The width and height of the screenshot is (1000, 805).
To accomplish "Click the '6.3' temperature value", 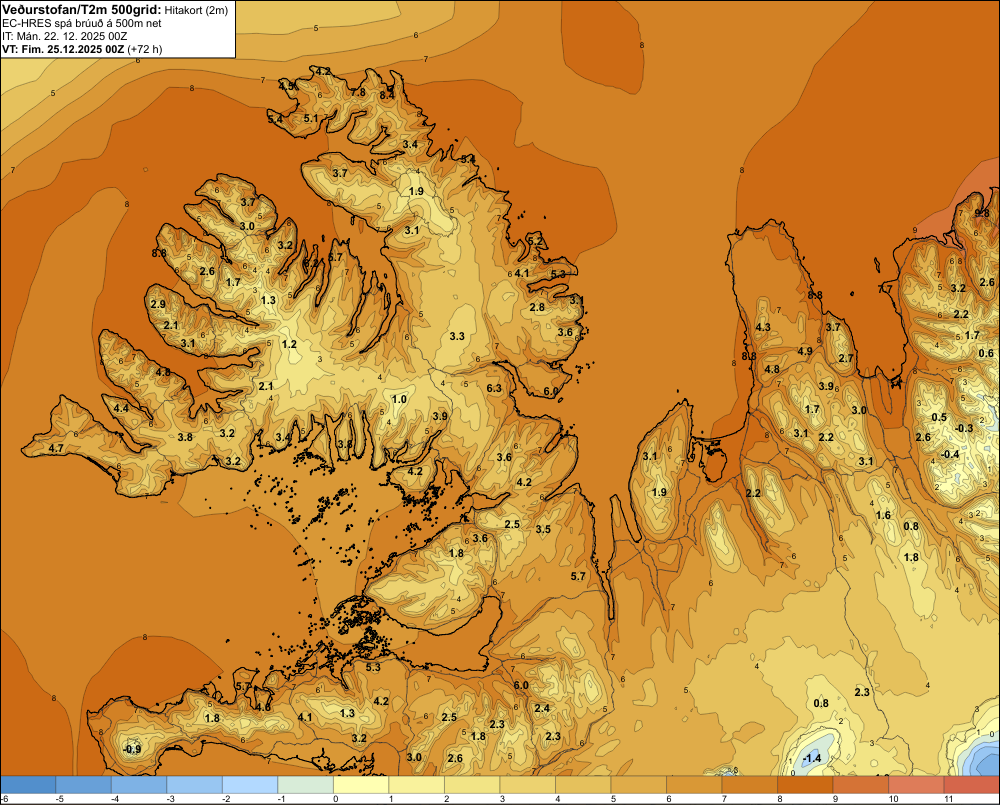I will click(x=494, y=388).
